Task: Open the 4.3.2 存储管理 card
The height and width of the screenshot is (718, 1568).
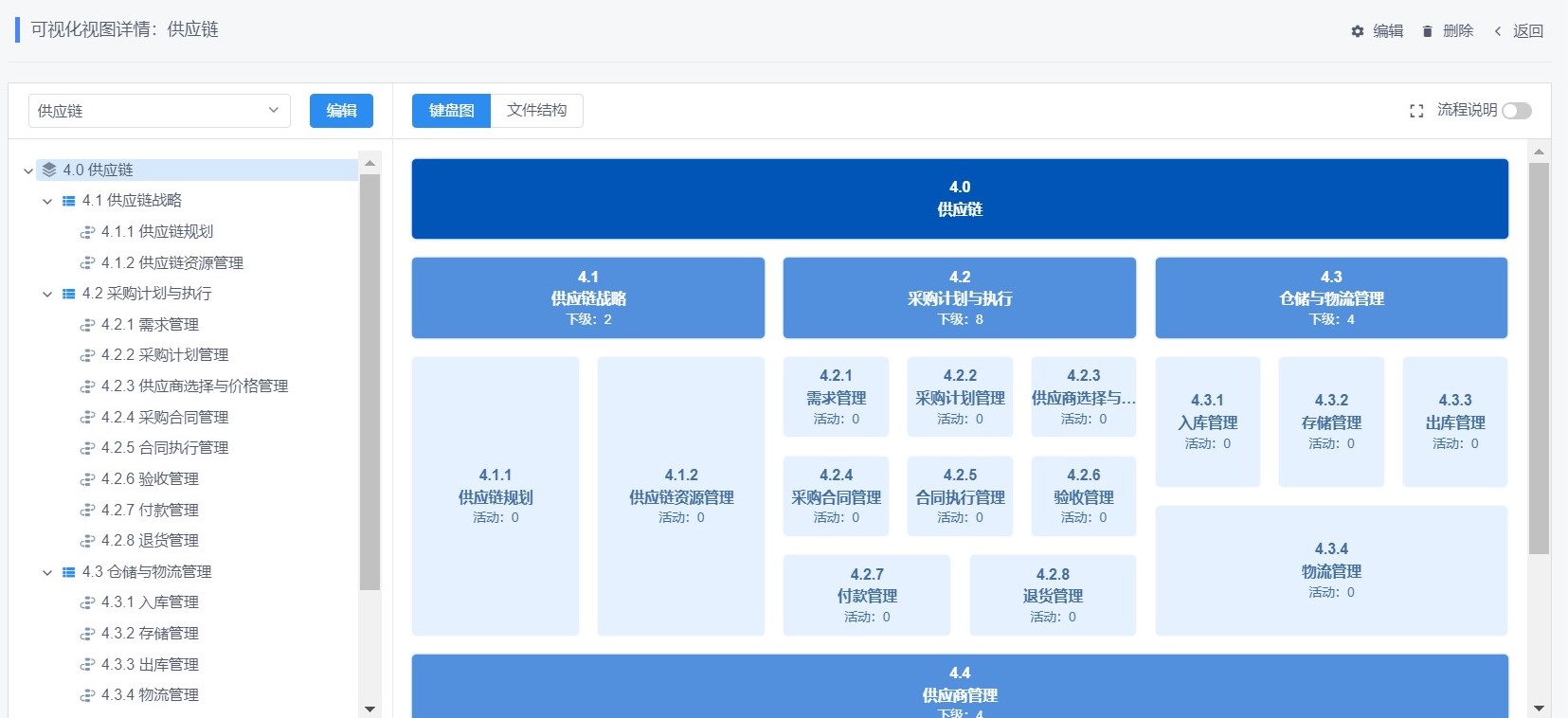Action: click(1331, 422)
